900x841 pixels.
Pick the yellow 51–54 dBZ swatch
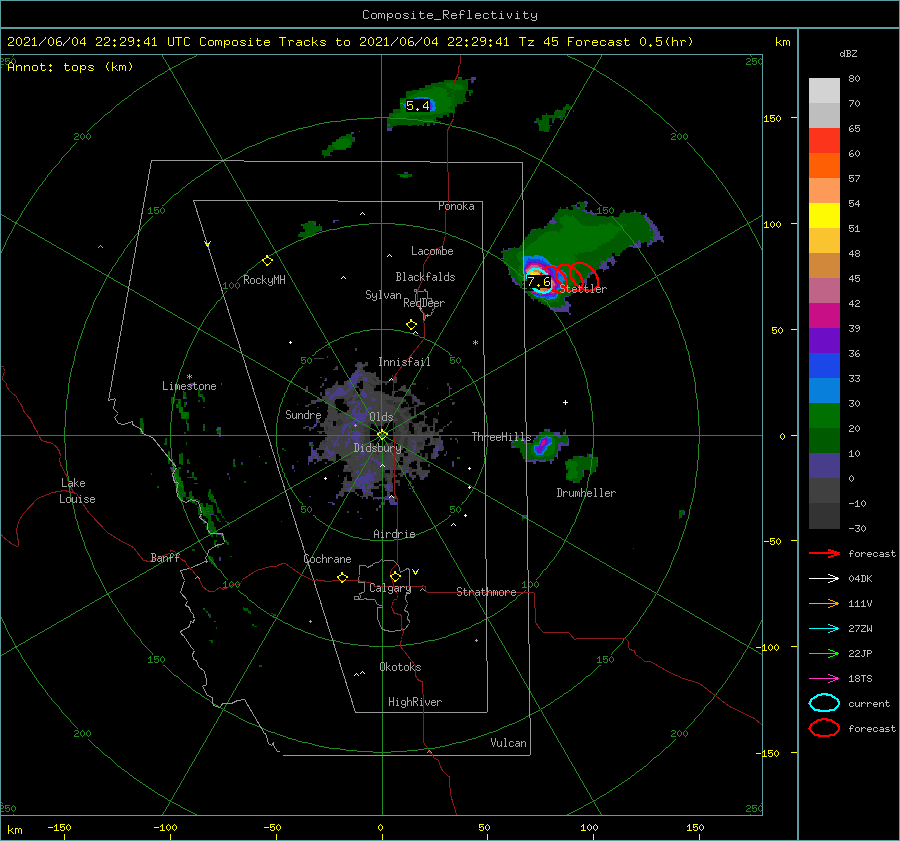824,215
